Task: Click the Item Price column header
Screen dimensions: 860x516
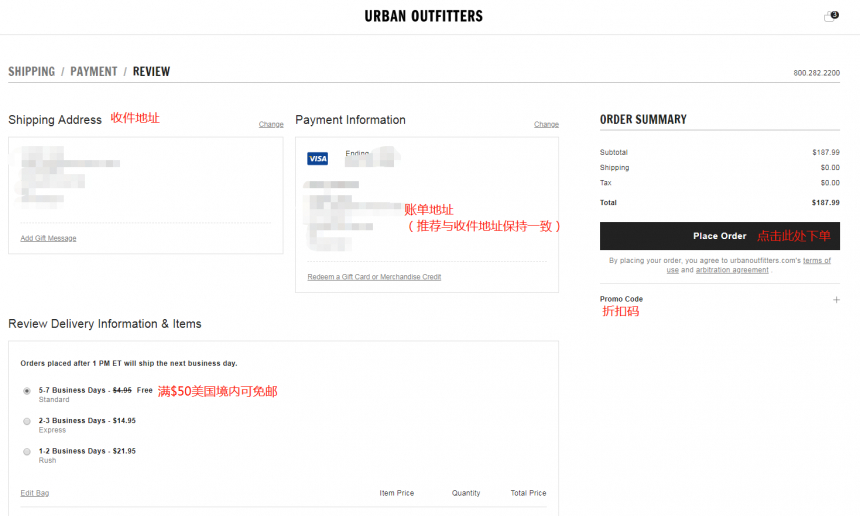Action: 397,493
